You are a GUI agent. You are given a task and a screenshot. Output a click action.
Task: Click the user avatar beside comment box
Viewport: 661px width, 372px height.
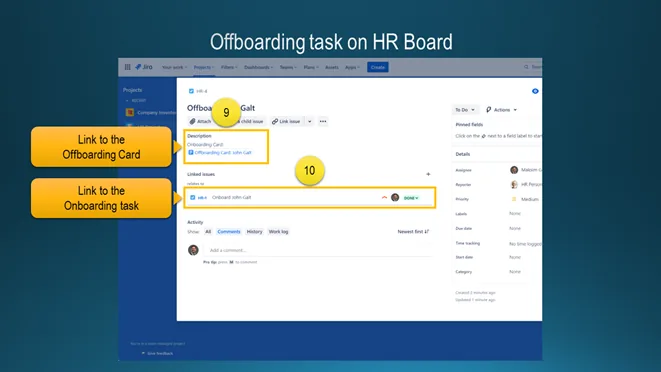[x=193, y=250]
